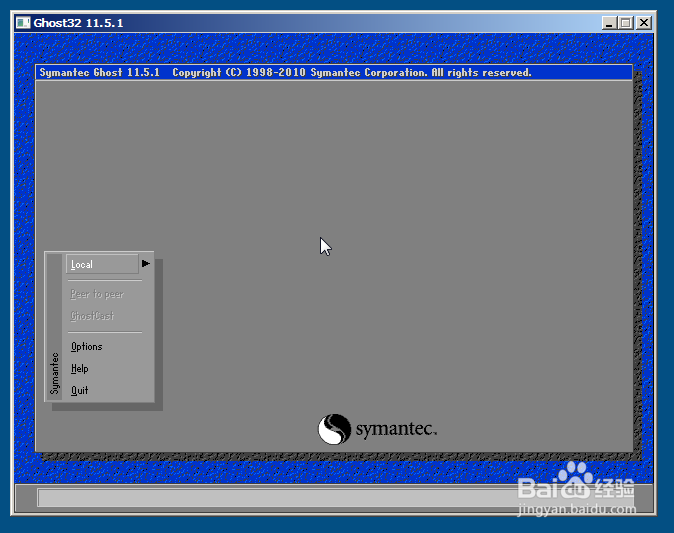
Task: Select the Peer to peer entry
Action: point(97,294)
